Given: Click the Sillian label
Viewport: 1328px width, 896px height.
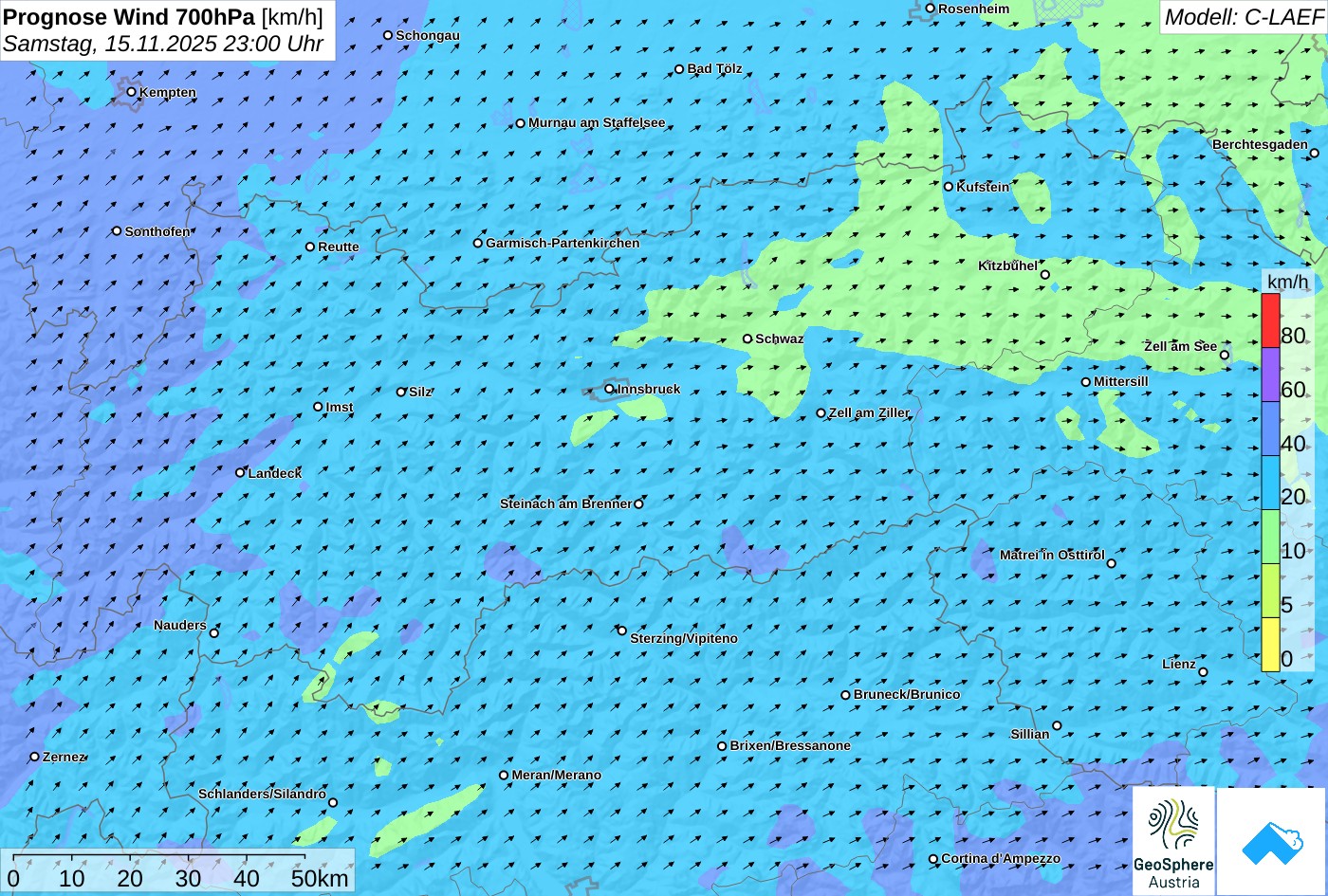Looking at the screenshot, I should pyautogui.click(x=1030, y=734).
